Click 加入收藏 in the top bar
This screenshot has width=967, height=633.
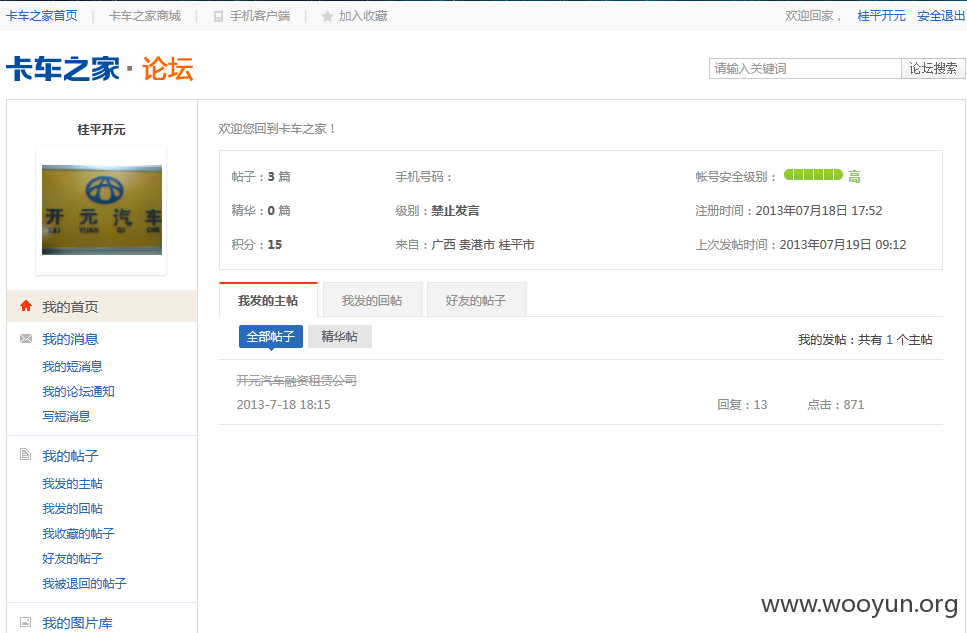(x=363, y=16)
